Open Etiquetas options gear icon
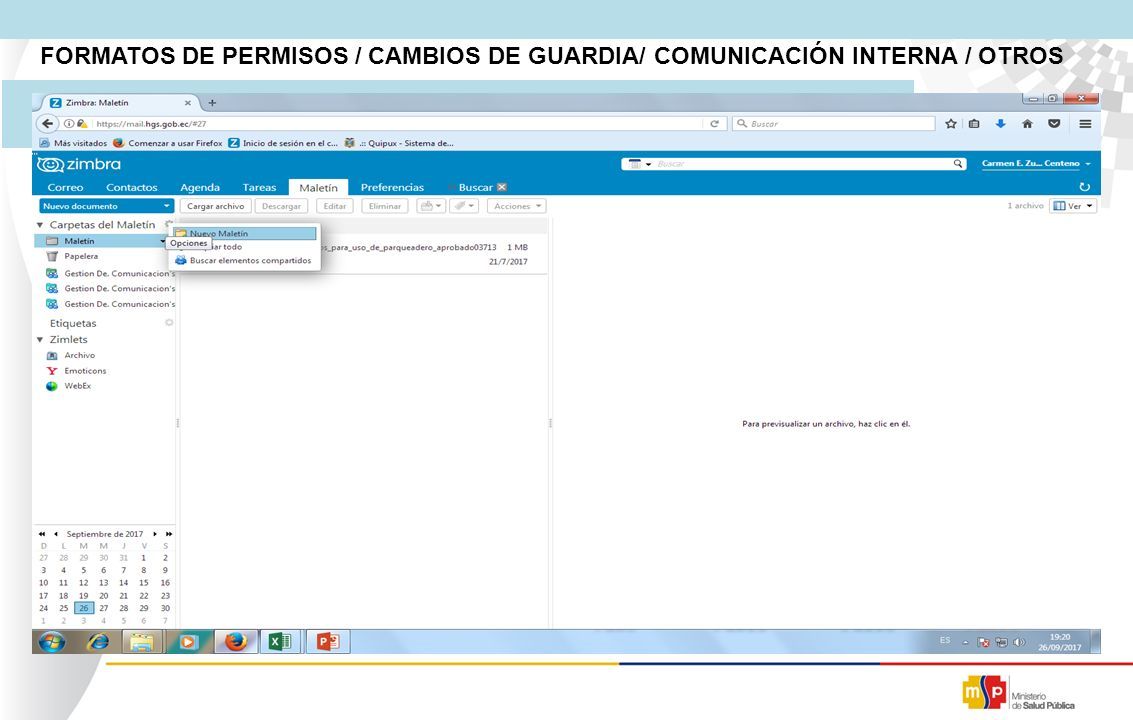Image resolution: width=1133 pixels, height=720 pixels. click(x=169, y=322)
